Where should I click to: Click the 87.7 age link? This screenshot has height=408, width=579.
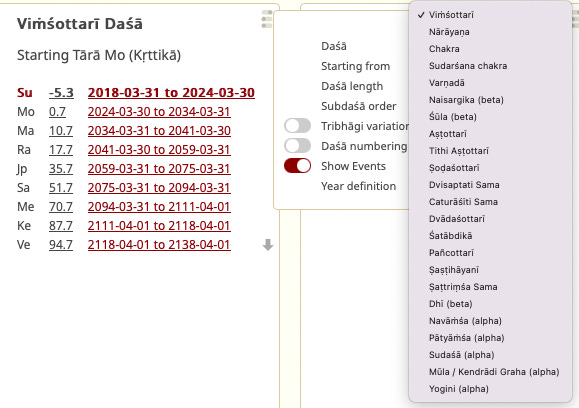click(x=61, y=226)
